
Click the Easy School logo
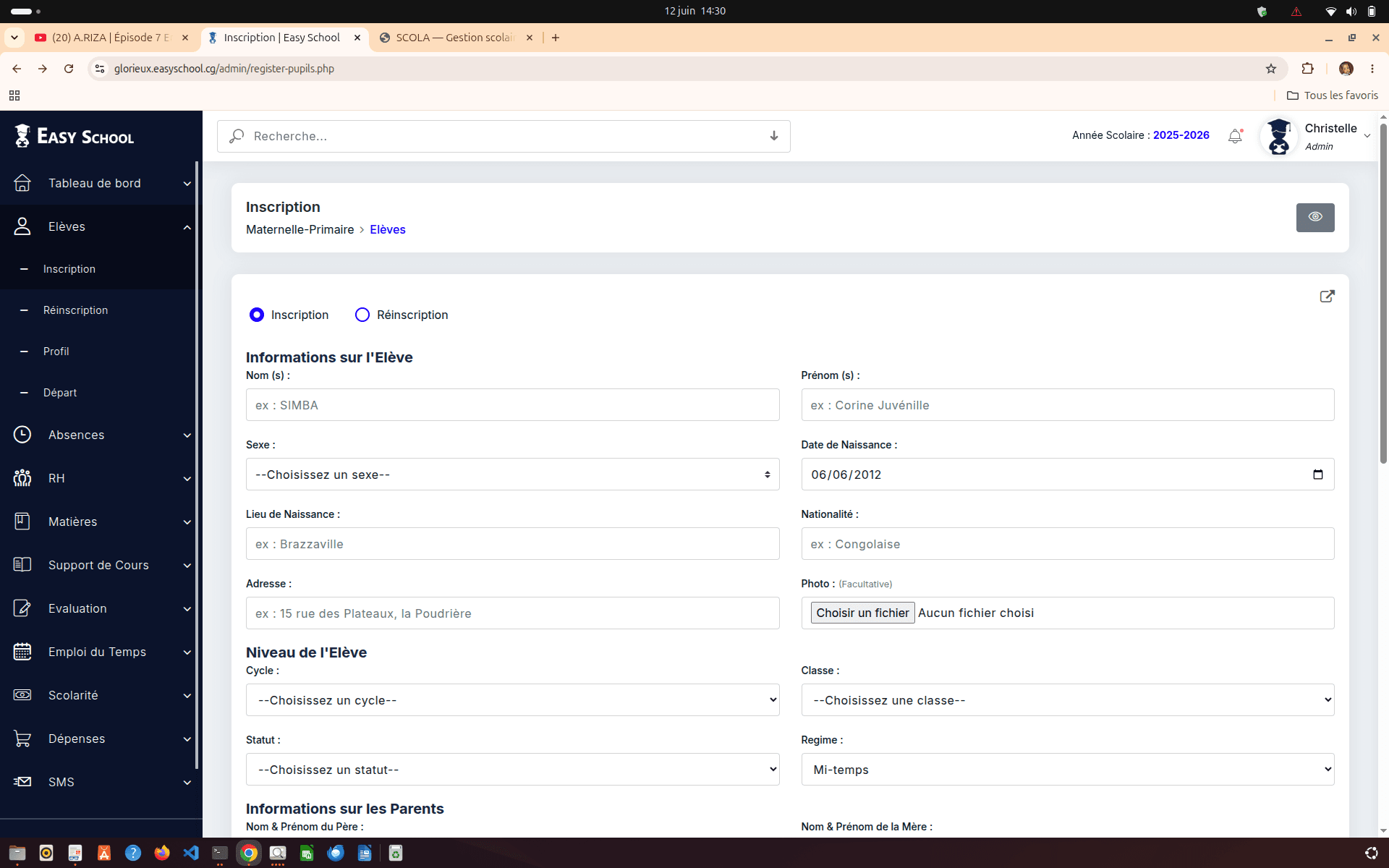point(74,136)
